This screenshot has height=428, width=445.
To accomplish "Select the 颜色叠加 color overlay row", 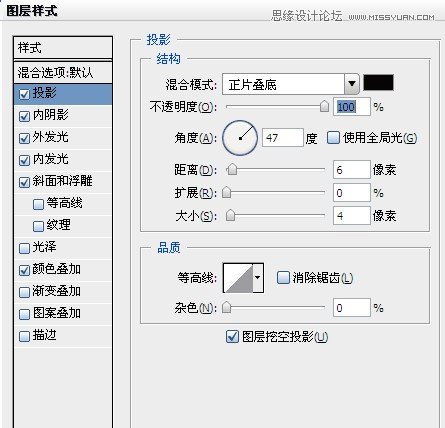I will pyautogui.click(x=63, y=270).
